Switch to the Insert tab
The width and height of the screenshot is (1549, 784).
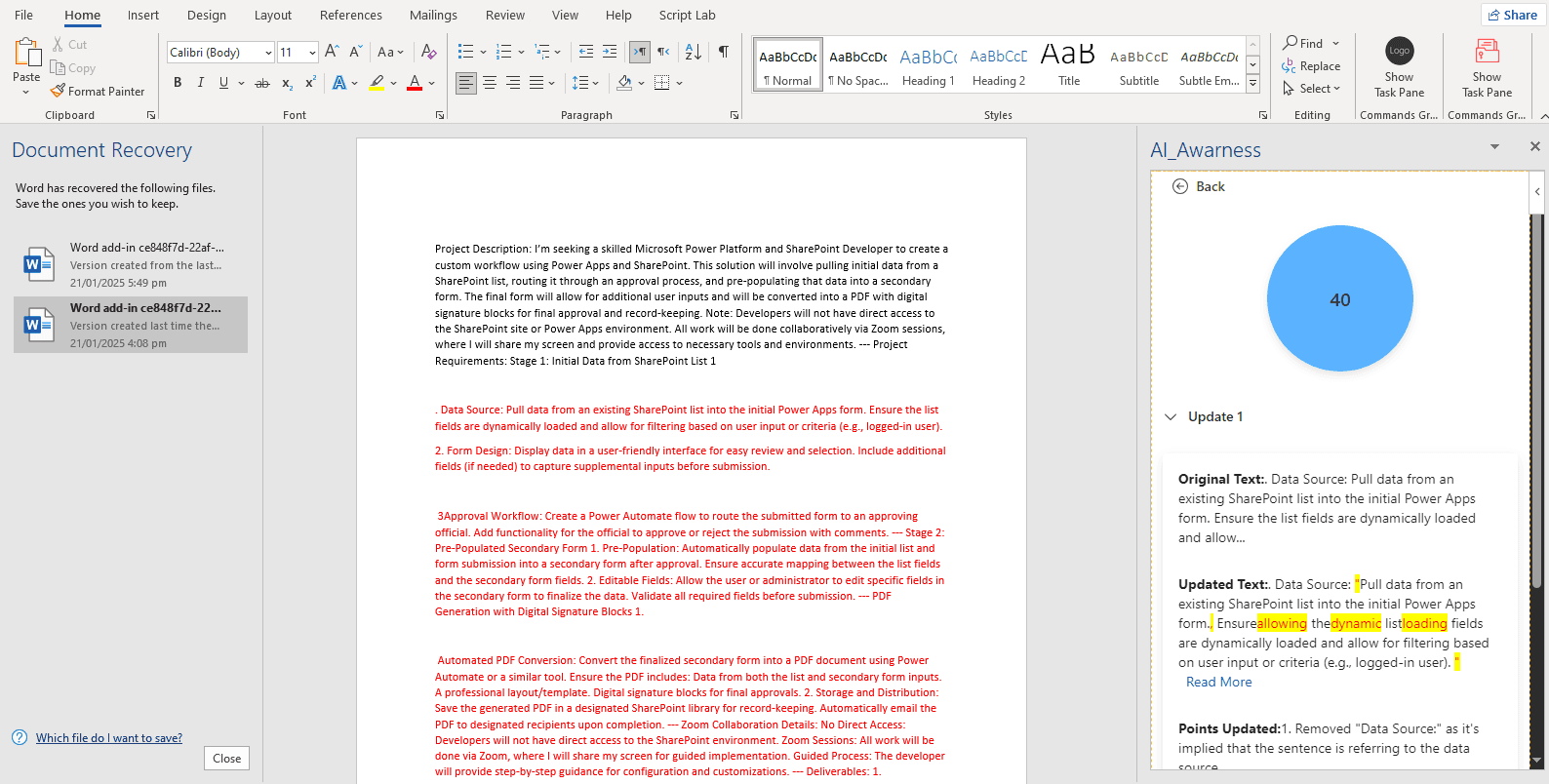tap(143, 15)
